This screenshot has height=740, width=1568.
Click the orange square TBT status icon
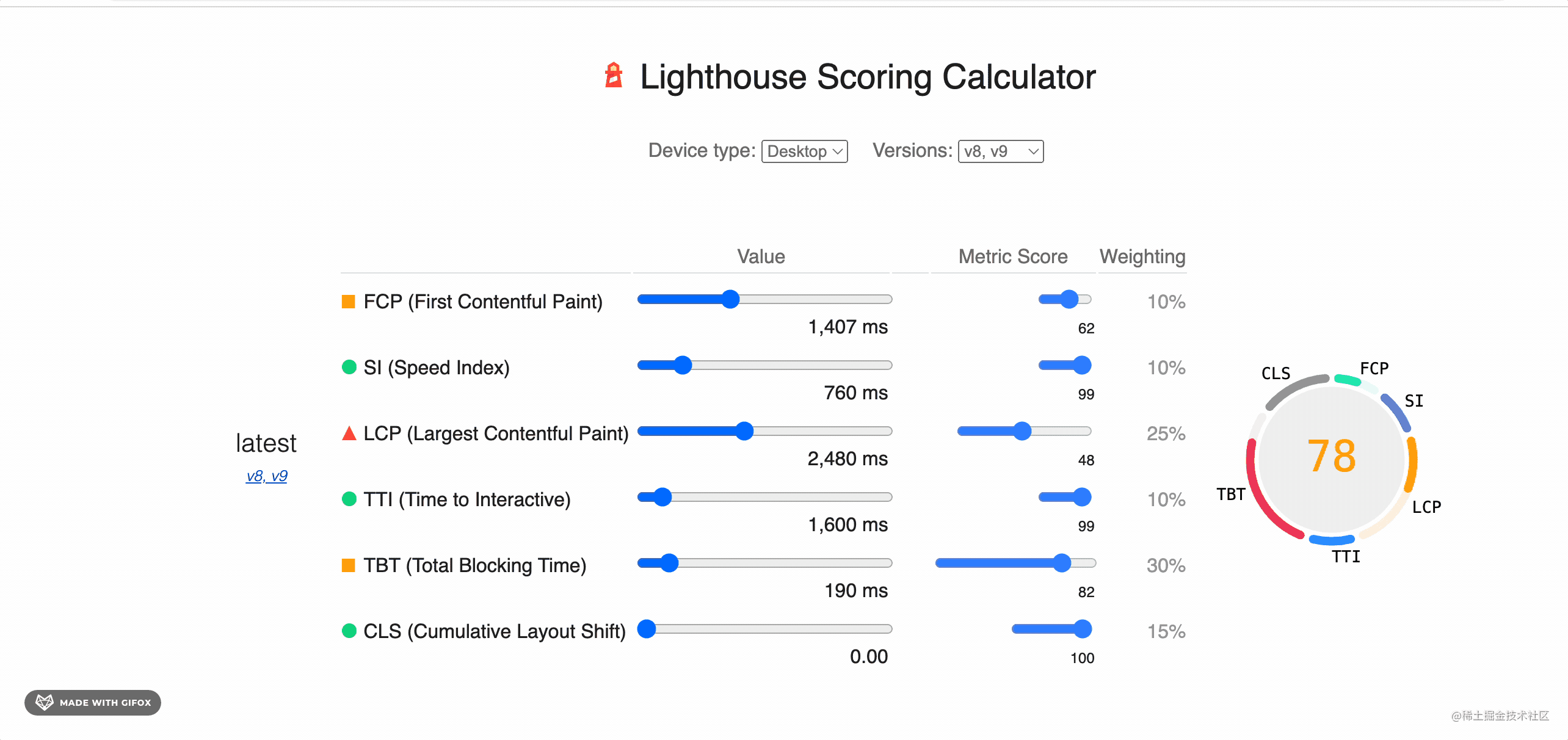tap(348, 565)
